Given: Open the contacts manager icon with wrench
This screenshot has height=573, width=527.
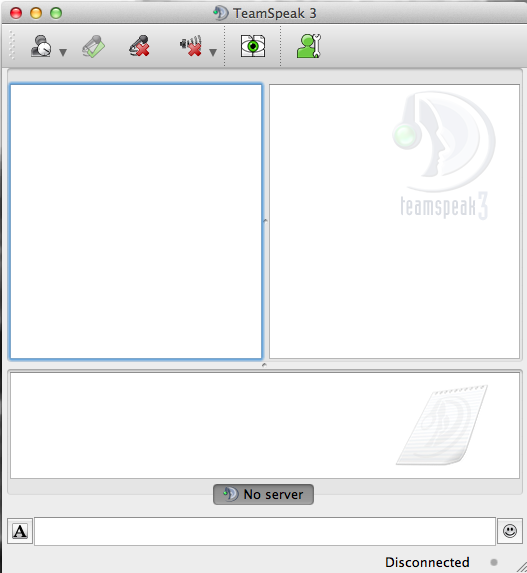Looking at the screenshot, I should point(309,46).
